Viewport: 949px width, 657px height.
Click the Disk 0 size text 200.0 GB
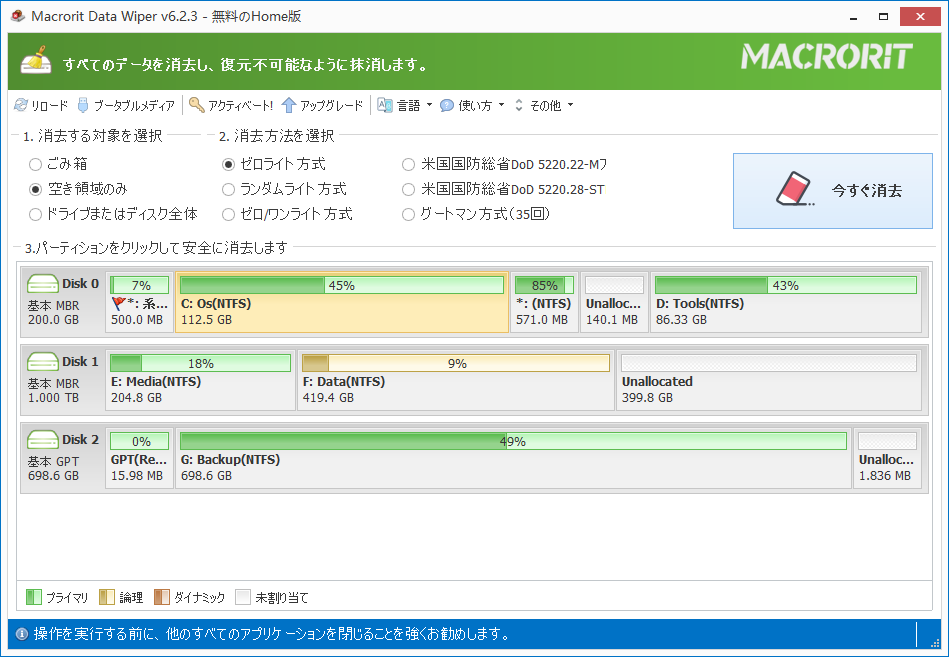pyautogui.click(x=53, y=319)
